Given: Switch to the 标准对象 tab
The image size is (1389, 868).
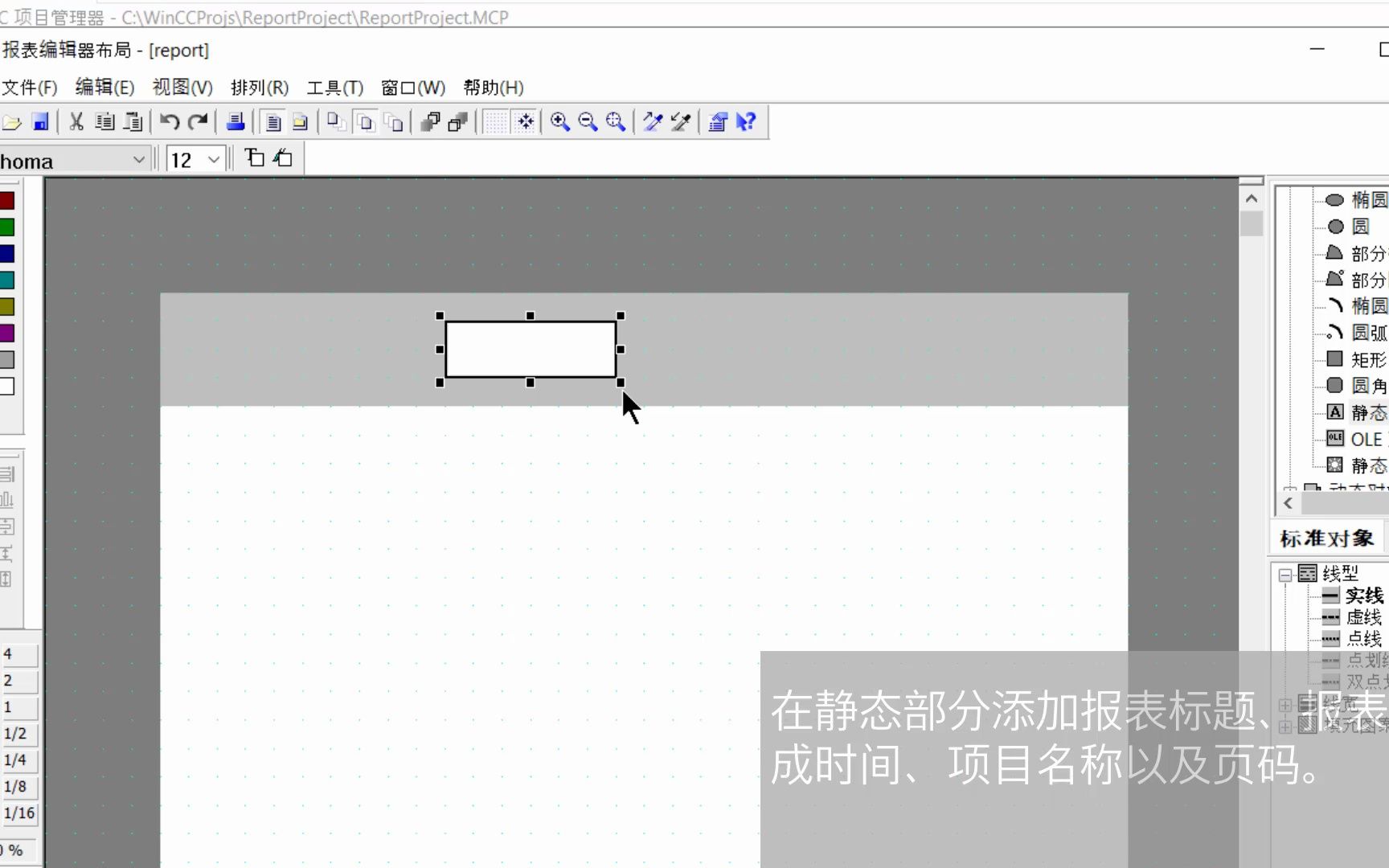Looking at the screenshot, I should 1327,538.
